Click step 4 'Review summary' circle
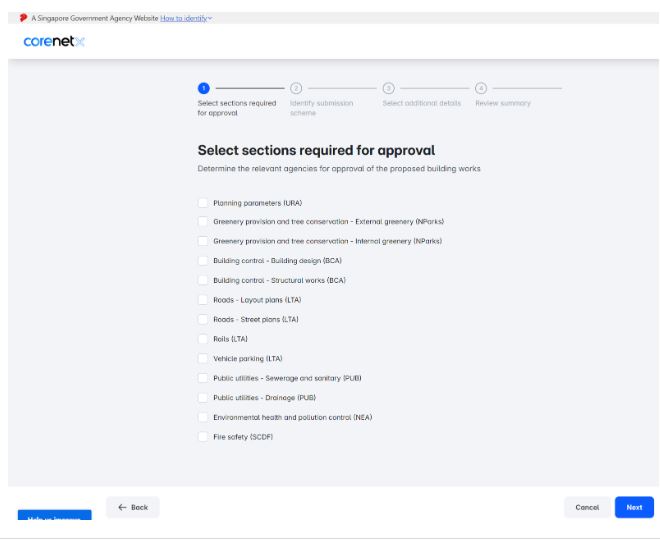The image size is (660, 541). (481, 89)
